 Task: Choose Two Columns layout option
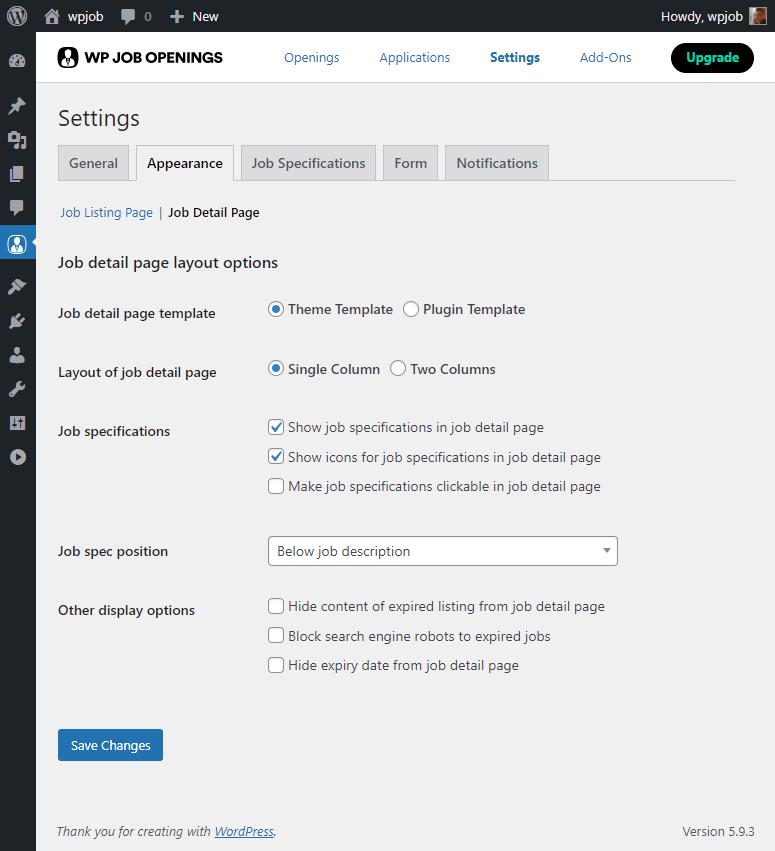coord(398,369)
